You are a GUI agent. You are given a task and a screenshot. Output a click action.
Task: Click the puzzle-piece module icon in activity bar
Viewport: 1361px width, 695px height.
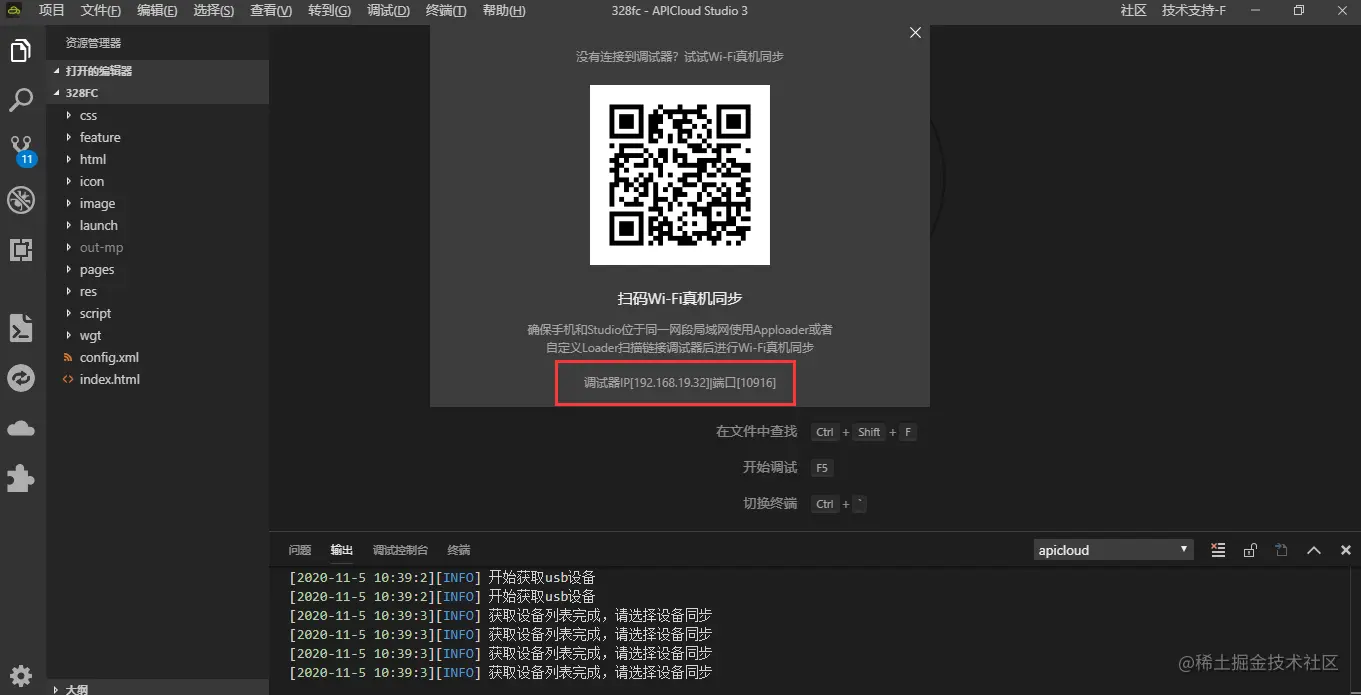(21, 478)
